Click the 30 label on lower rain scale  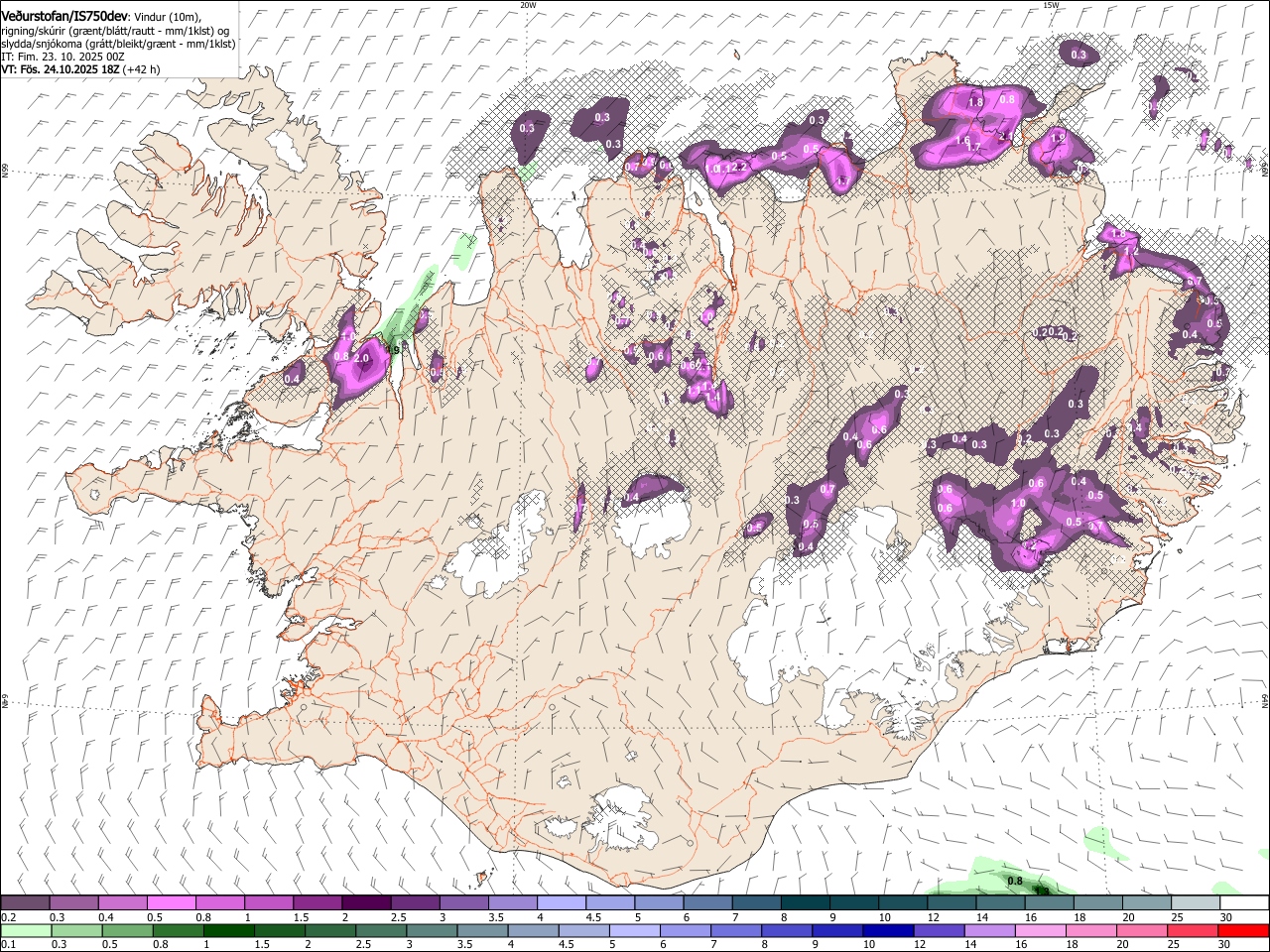coord(1226,945)
